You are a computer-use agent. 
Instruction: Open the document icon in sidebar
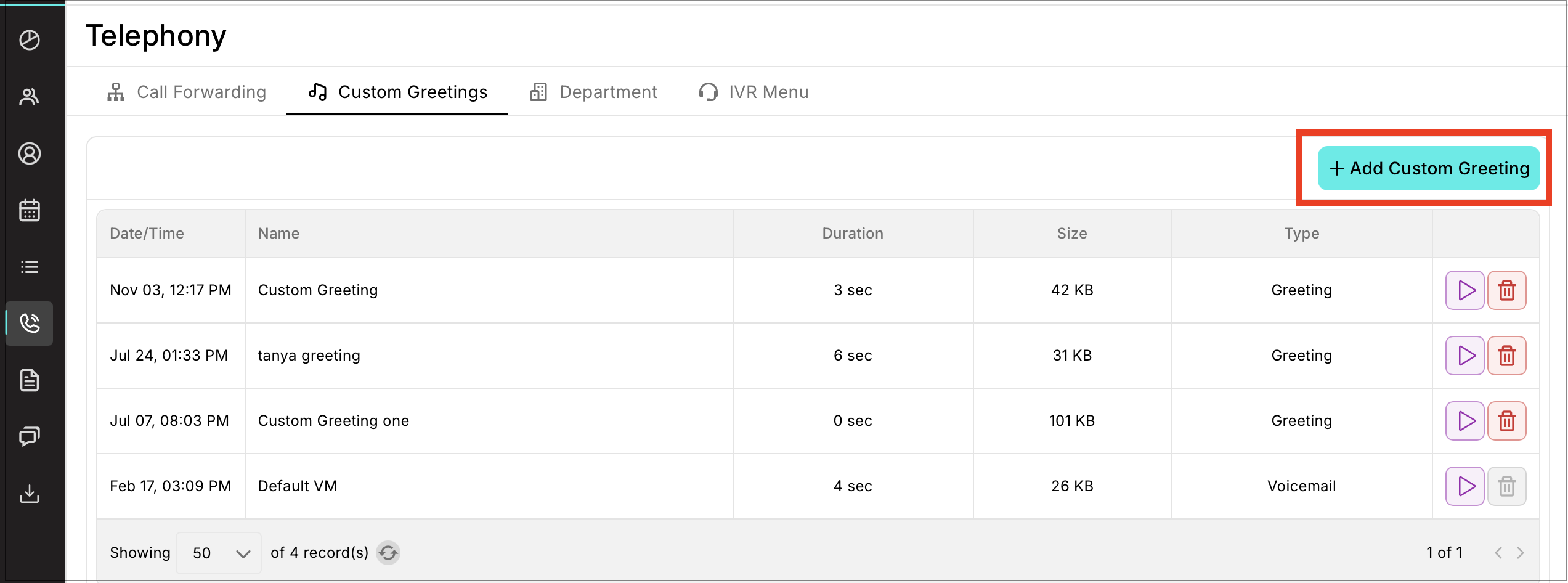pyautogui.click(x=30, y=380)
